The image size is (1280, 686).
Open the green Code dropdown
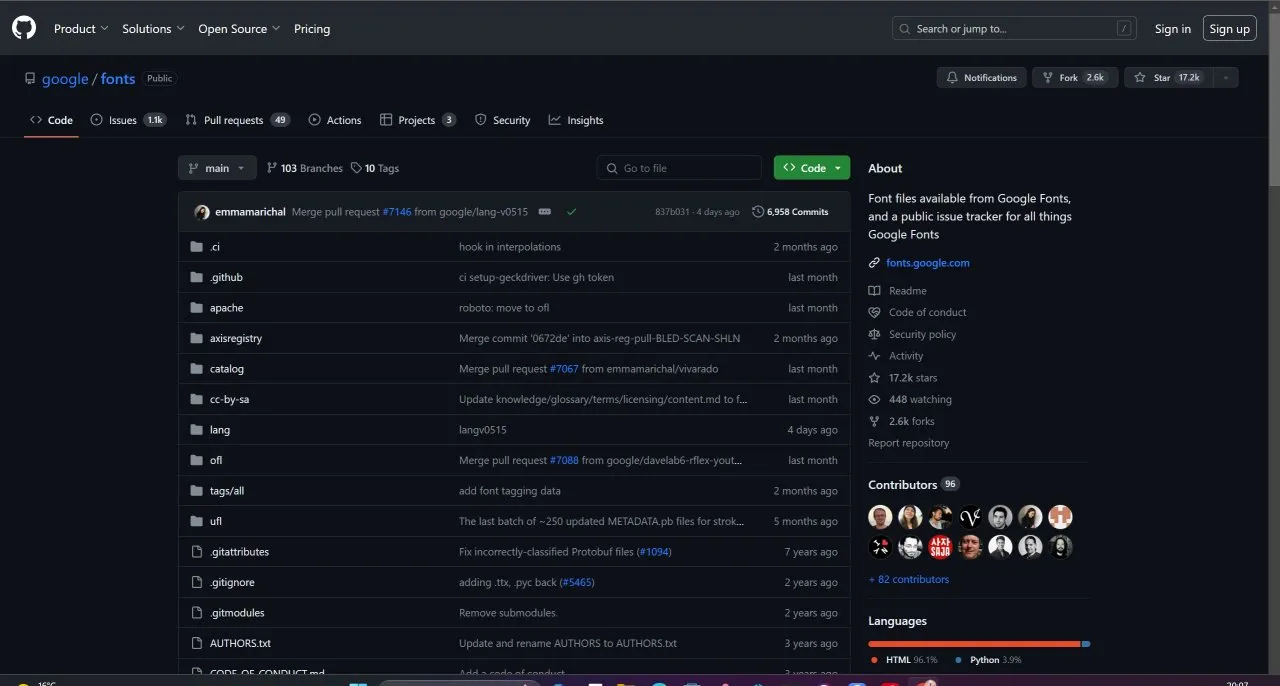click(812, 168)
